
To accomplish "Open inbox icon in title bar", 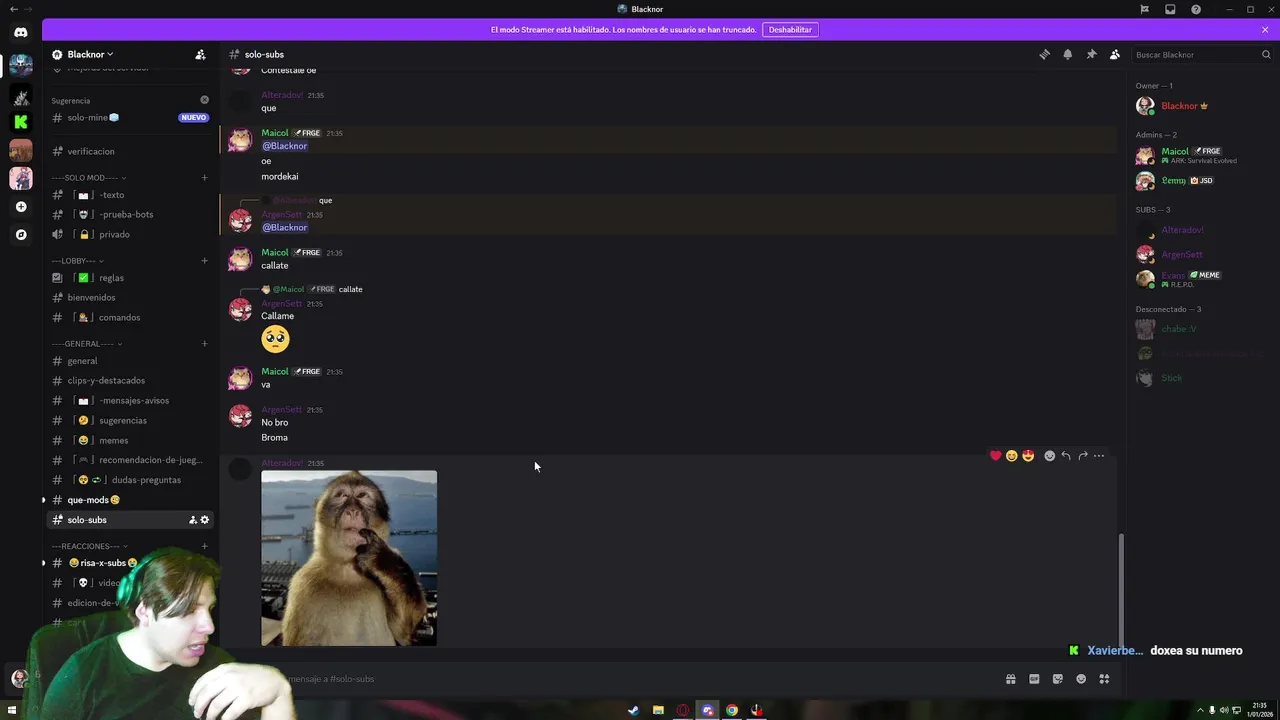I will click(x=1170, y=9).
